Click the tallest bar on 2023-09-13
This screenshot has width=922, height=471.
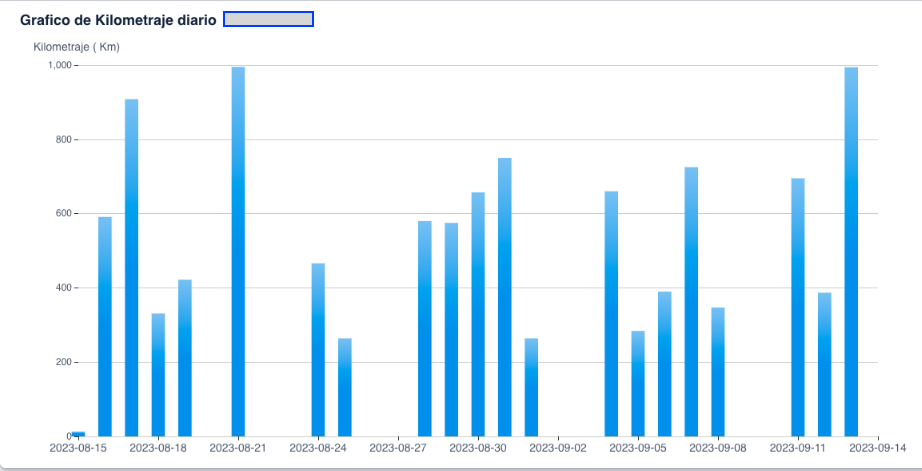[851, 251]
